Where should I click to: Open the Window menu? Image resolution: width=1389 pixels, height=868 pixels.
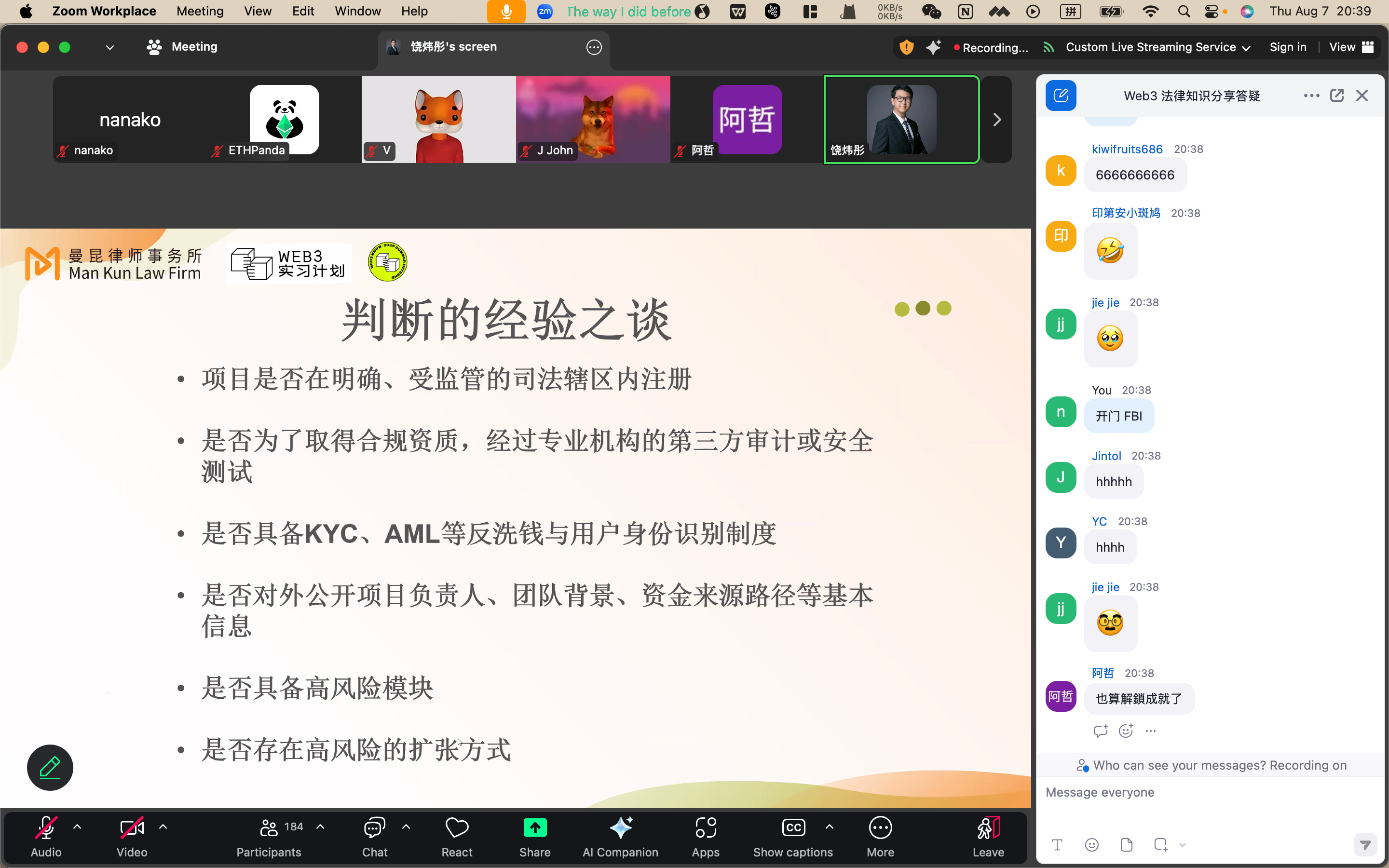357,12
